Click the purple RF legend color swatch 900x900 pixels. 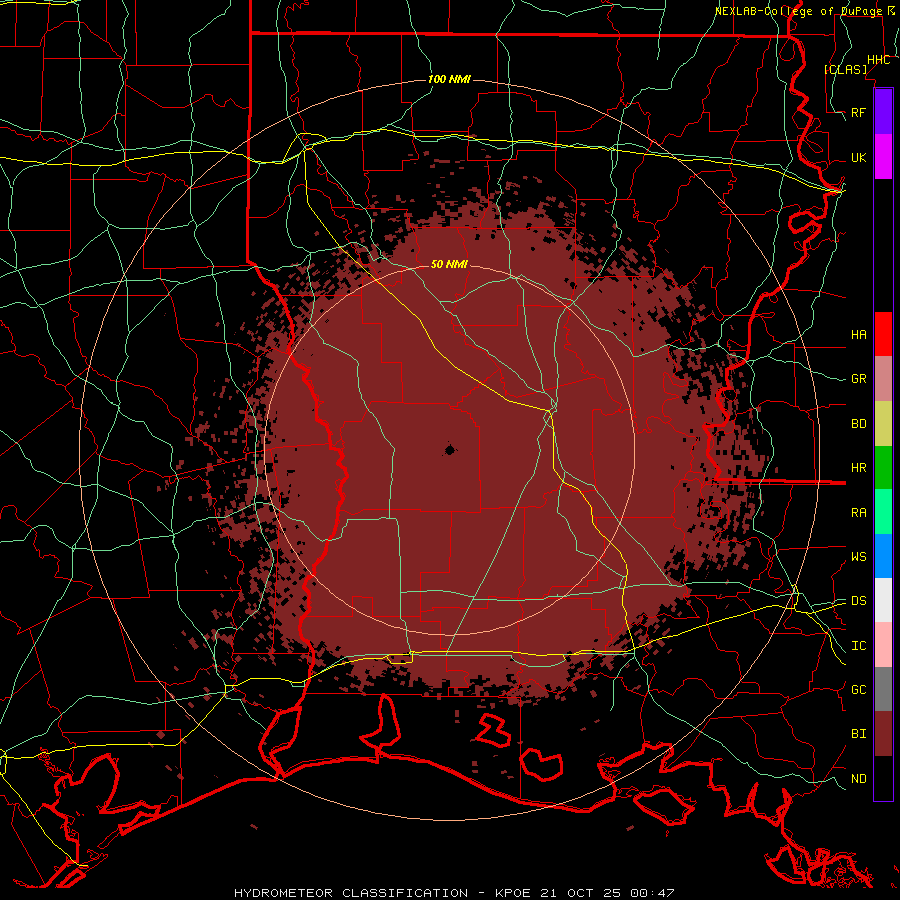point(883,112)
